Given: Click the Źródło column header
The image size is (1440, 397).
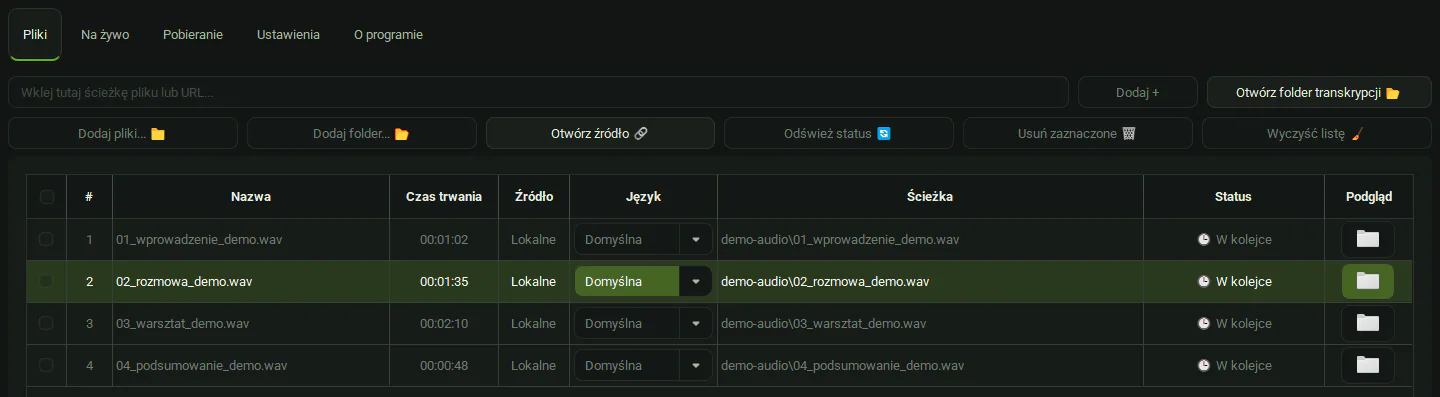Looking at the screenshot, I should [533, 197].
